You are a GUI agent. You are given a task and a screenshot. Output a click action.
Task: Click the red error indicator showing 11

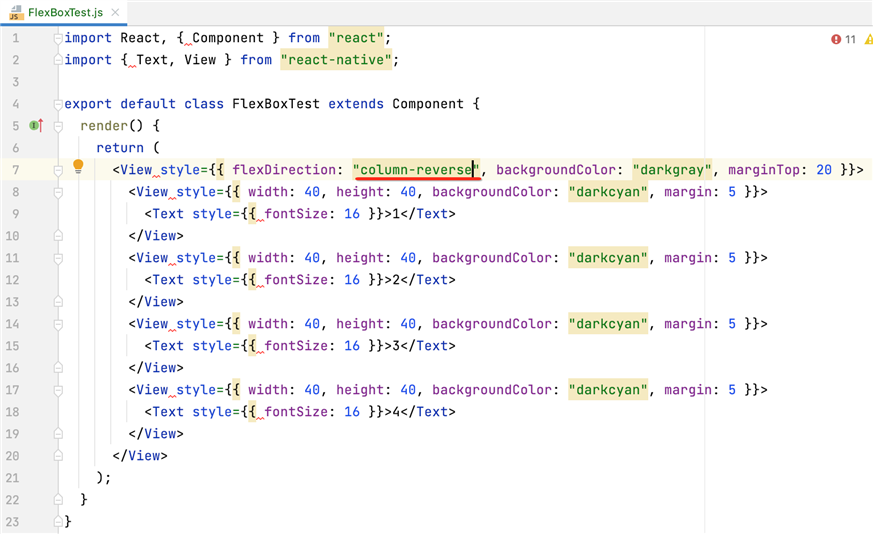click(843, 39)
